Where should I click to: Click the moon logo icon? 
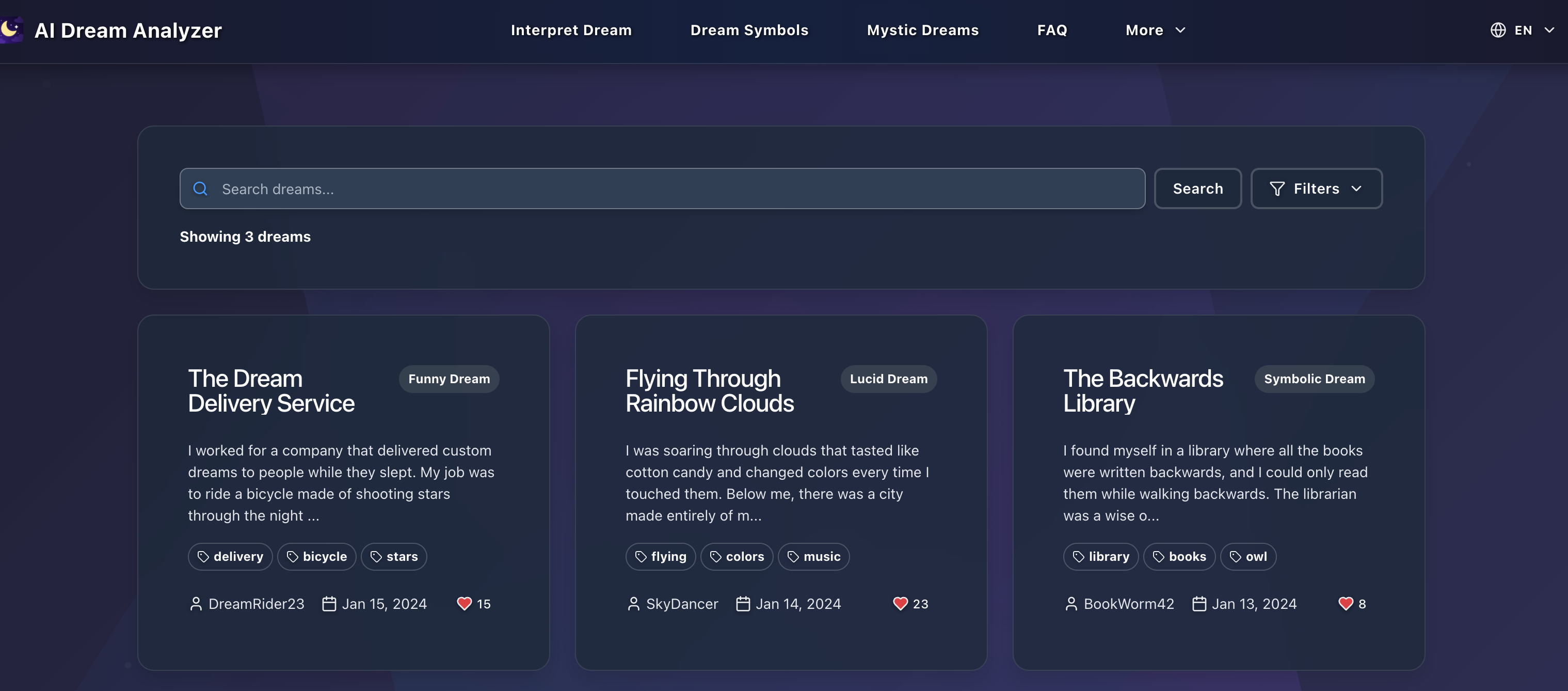(11, 29)
